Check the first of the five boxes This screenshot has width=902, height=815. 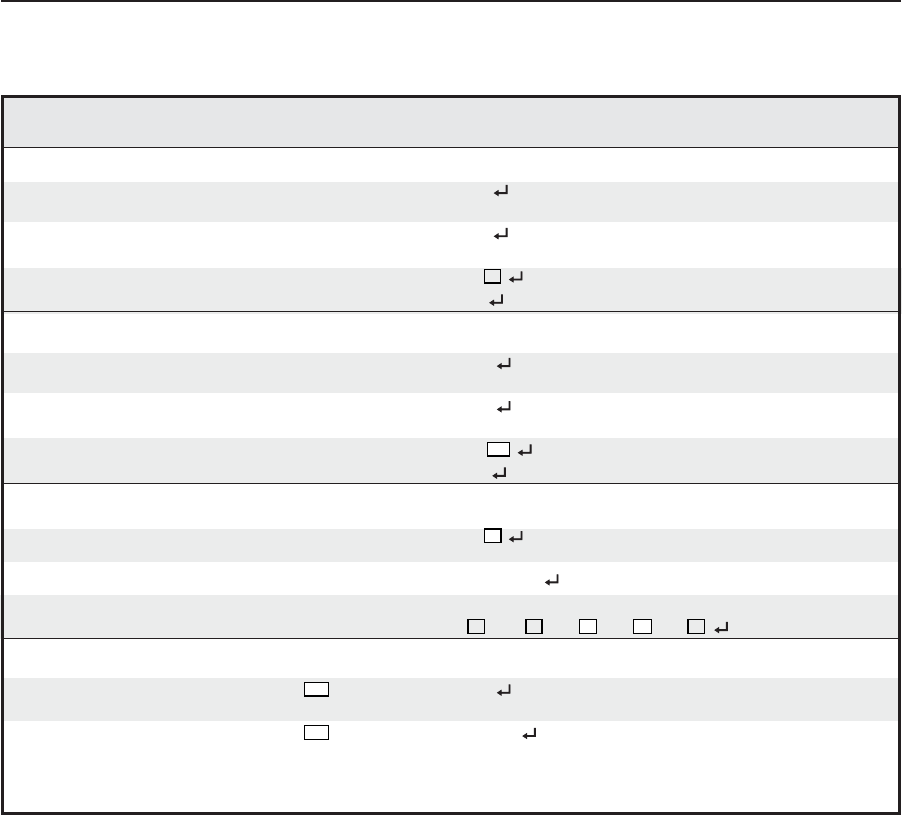(475, 628)
